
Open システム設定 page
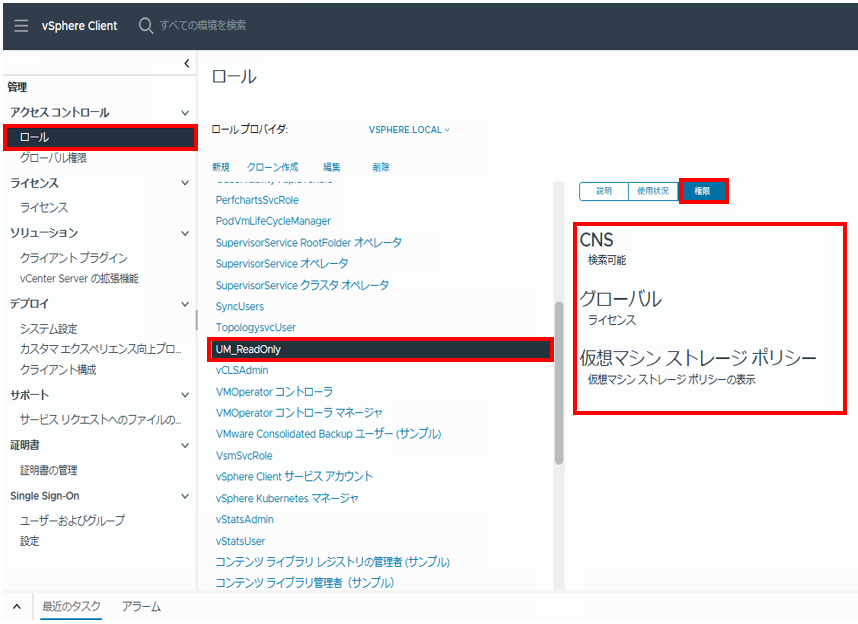click(x=49, y=328)
